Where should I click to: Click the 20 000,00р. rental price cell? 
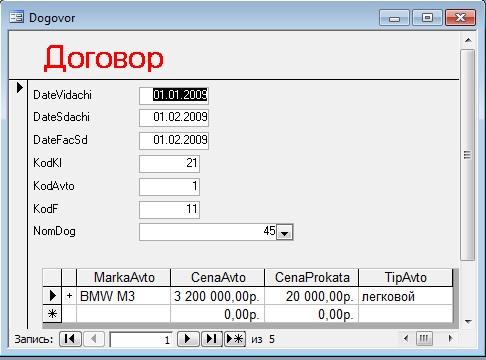[x=312, y=296]
